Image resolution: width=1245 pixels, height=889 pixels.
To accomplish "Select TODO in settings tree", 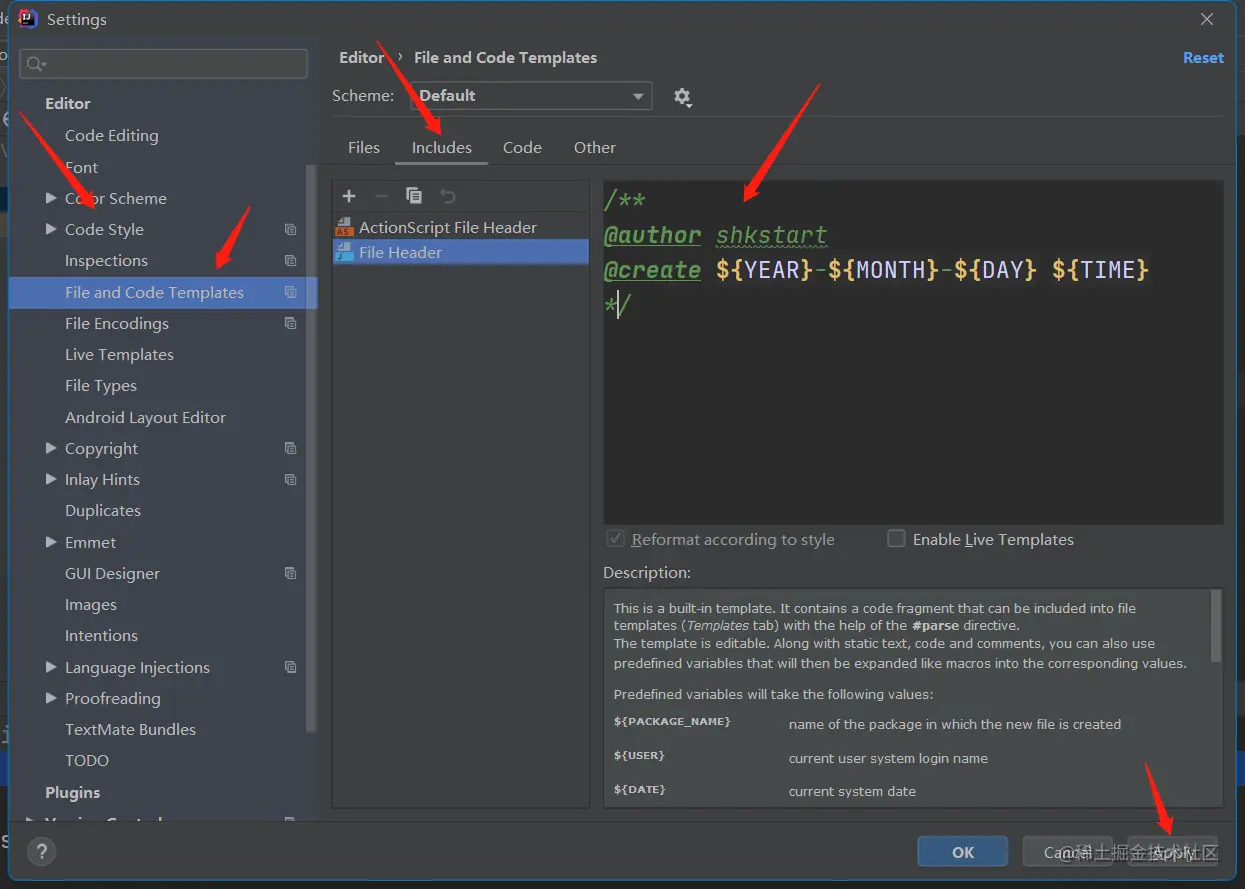I will (x=87, y=760).
